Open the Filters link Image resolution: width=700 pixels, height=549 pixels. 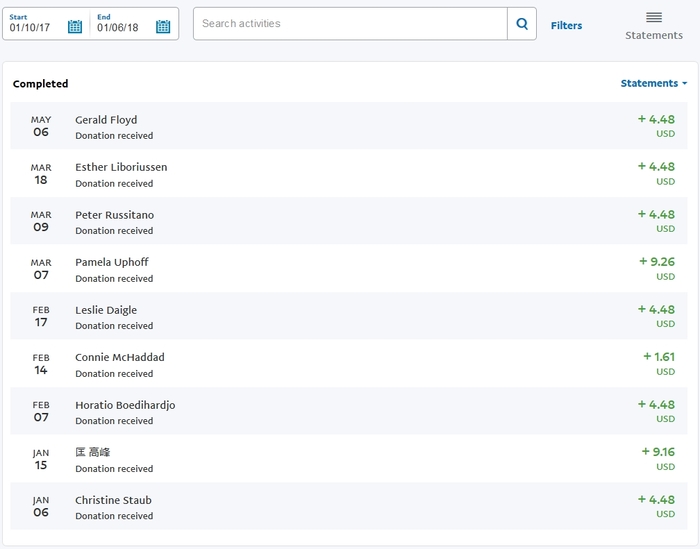coord(566,26)
